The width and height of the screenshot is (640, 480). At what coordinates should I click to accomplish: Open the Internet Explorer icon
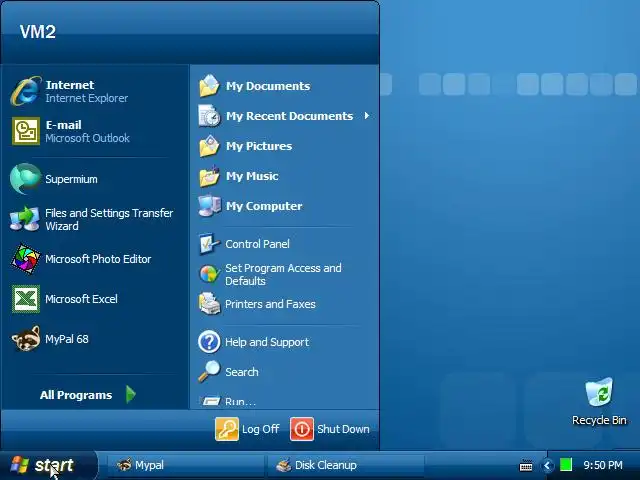point(26,91)
